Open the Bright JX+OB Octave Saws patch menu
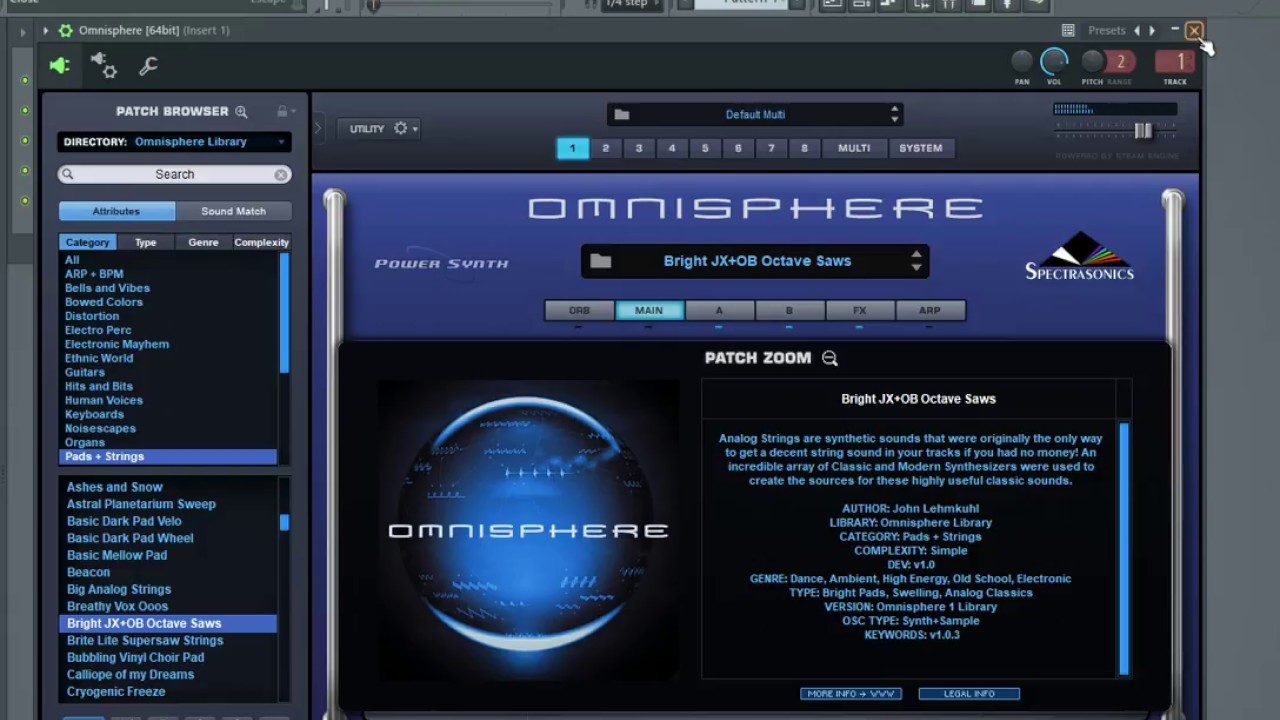 coord(756,261)
